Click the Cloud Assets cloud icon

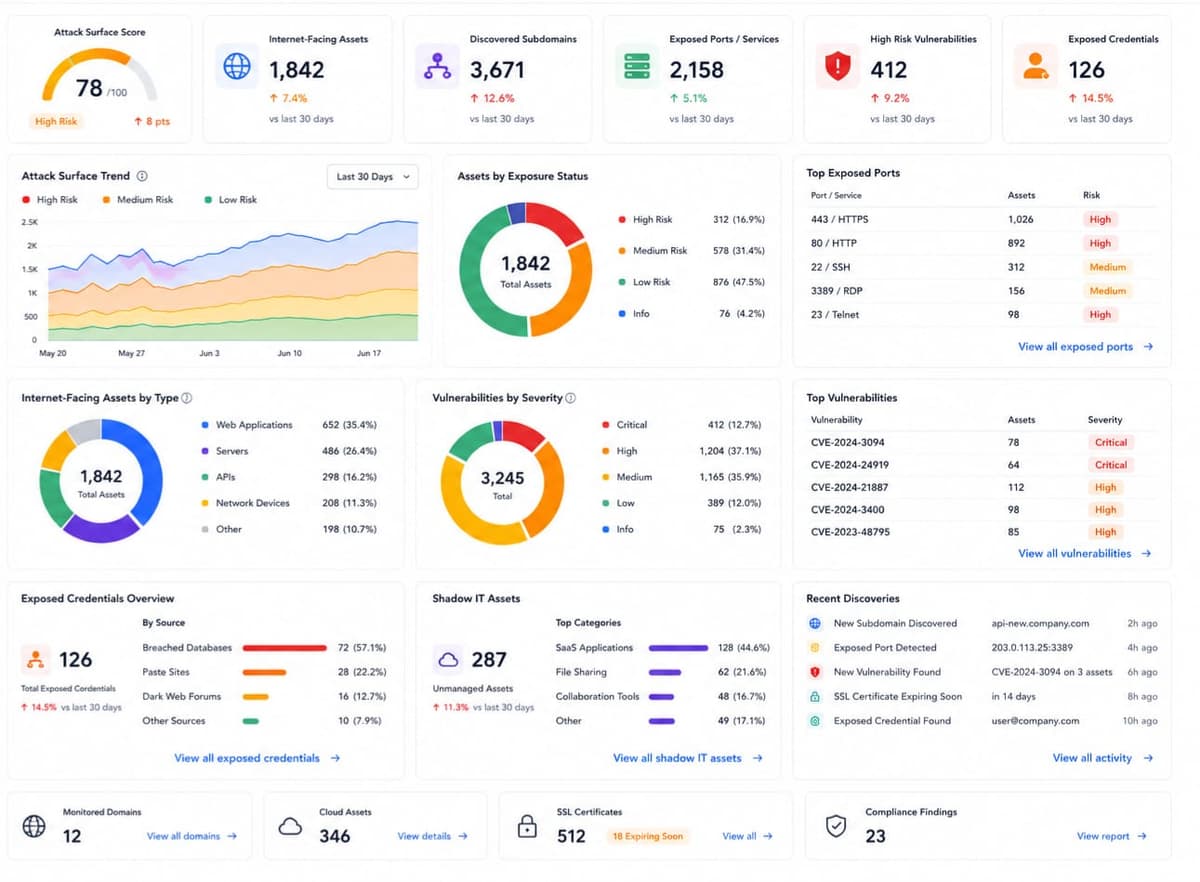click(291, 827)
